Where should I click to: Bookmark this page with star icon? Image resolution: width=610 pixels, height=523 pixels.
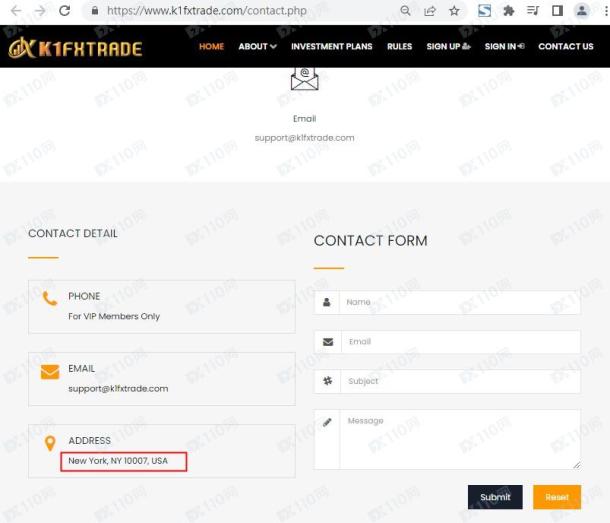point(454,11)
